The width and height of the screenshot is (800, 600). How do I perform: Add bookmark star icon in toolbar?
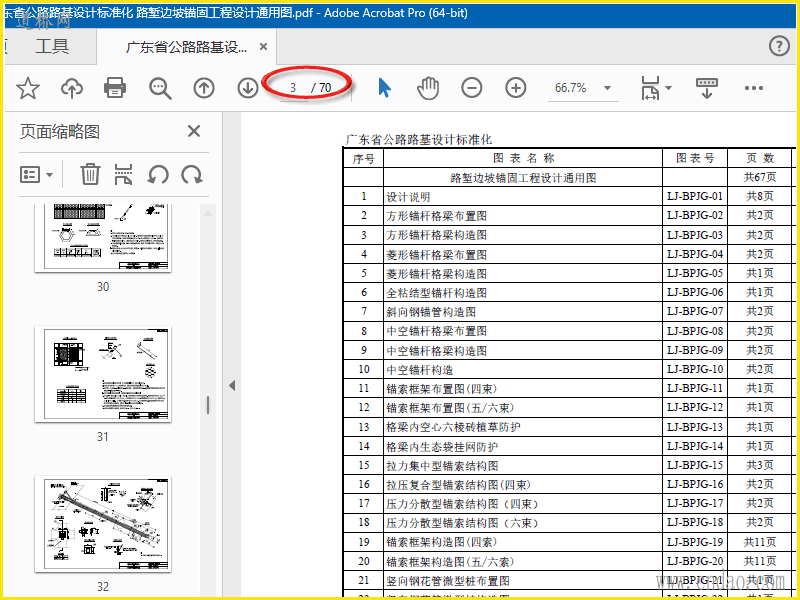point(28,88)
